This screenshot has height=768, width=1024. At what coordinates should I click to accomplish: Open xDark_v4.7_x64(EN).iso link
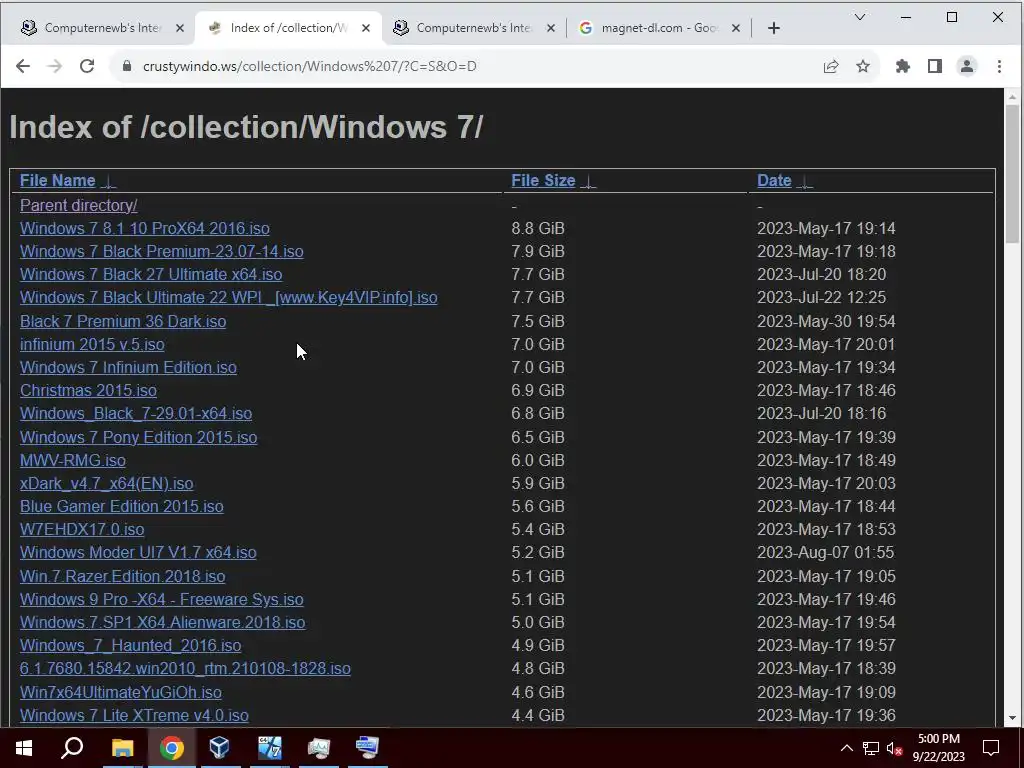(x=106, y=483)
